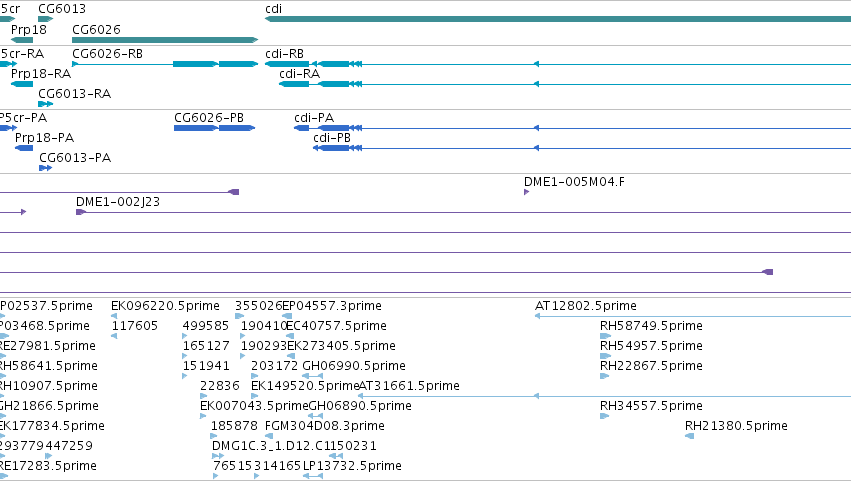Viewport: 851px width, 481px height.
Task: Open the CG6026-RB transcript label
Action: (x=107, y=54)
